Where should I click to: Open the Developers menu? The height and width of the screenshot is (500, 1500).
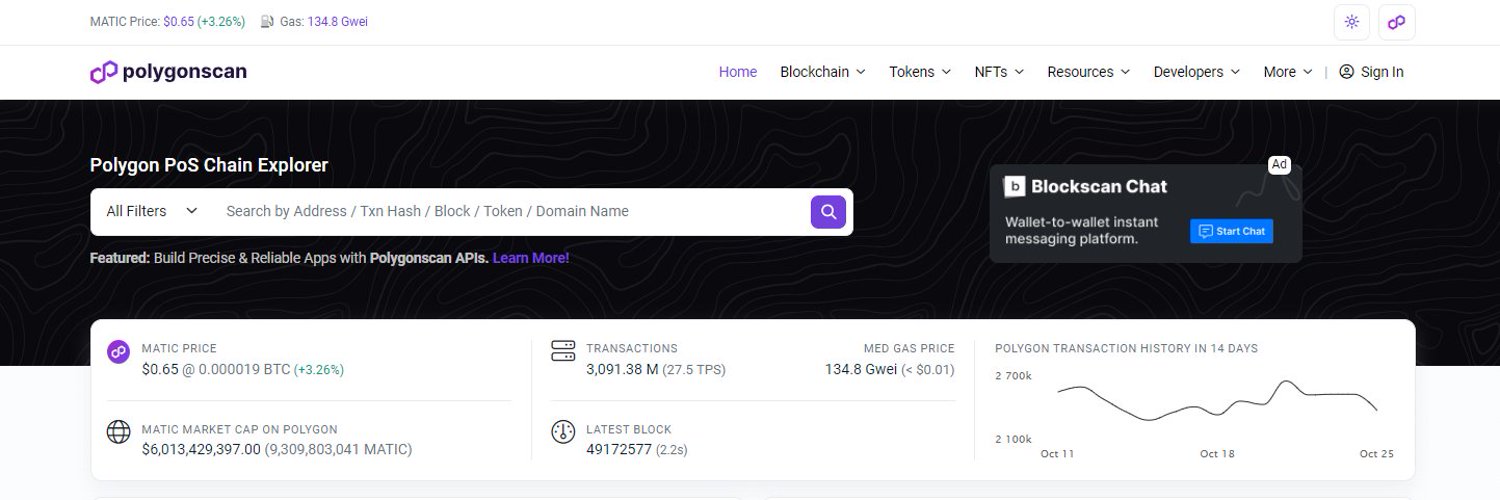(x=1197, y=72)
